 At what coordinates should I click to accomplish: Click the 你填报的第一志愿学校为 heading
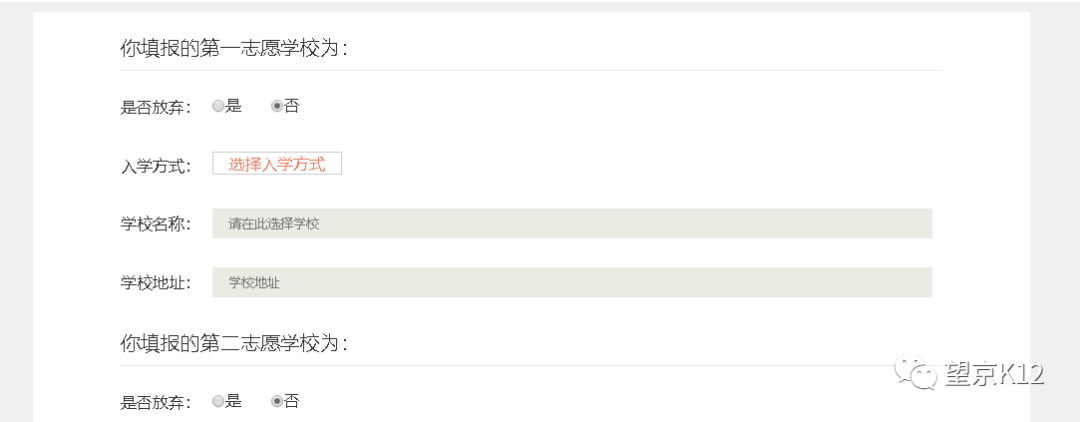pos(233,48)
